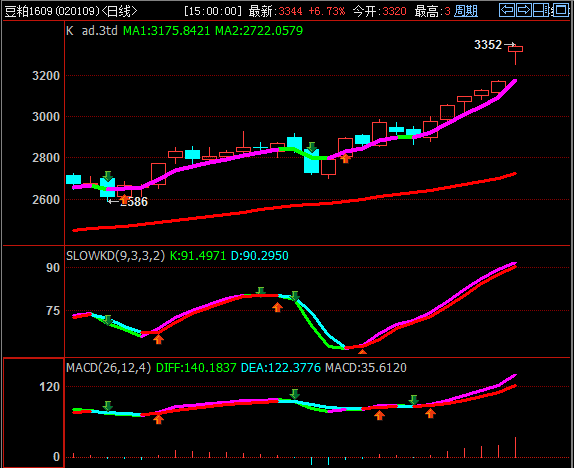Click the left arrow back navigation icon
This screenshot has width=574, height=468.
pos(507,10)
